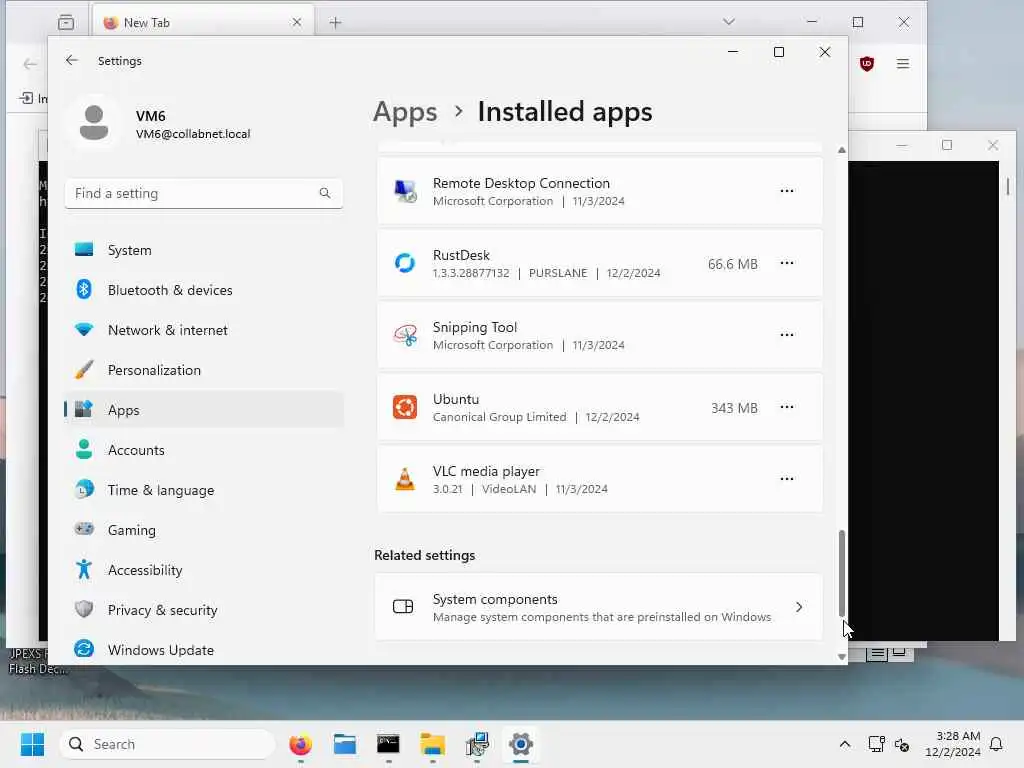Click the Firefox tab overview icon
Image resolution: width=1024 pixels, height=768 pixels.
(x=66, y=22)
